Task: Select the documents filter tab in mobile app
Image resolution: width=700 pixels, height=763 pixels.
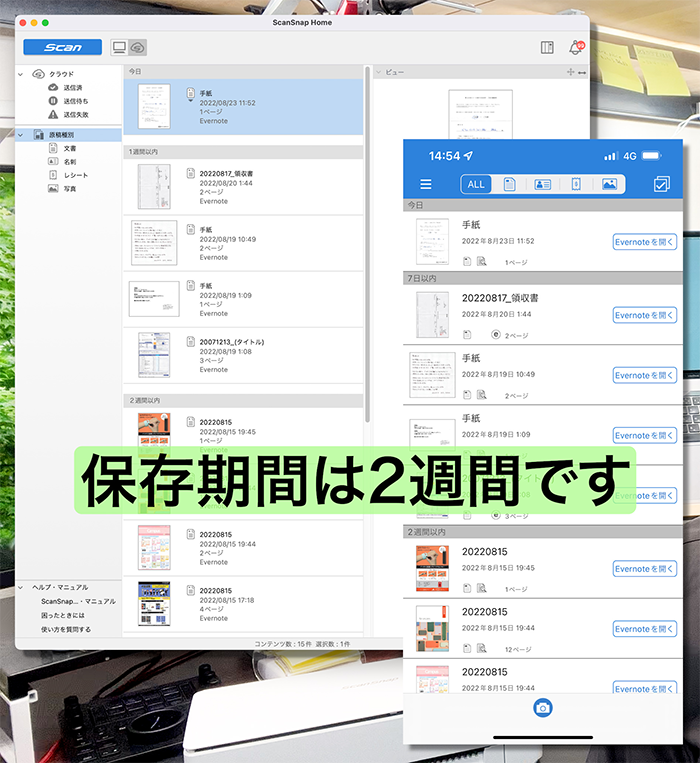Action: click(x=509, y=184)
